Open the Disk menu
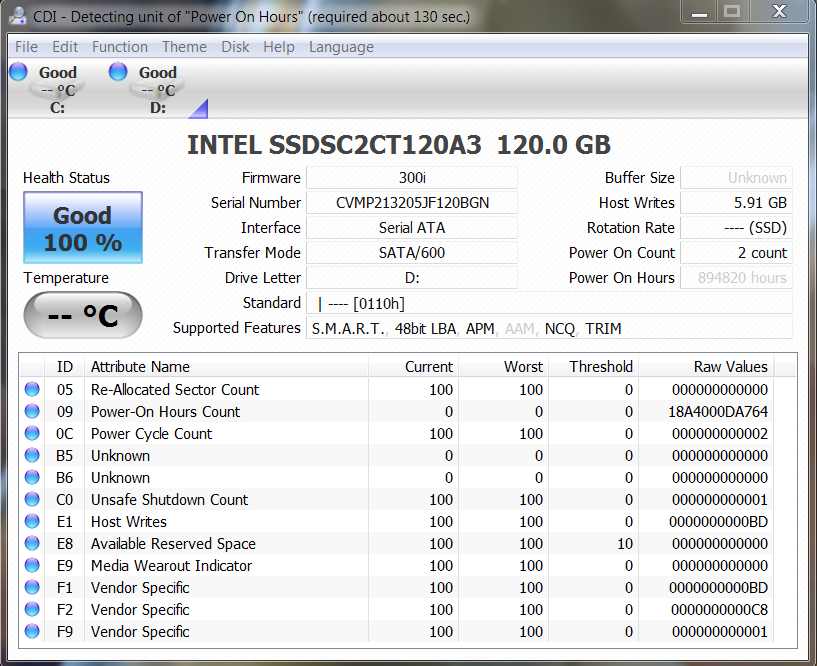 pyautogui.click(x=235, y=47)
